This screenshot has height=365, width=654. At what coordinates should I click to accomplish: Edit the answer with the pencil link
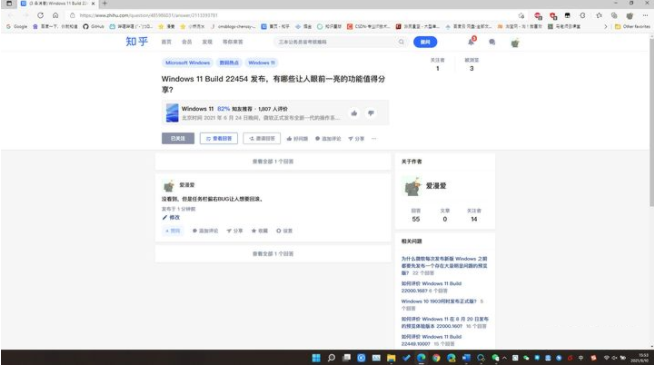click(x=171, y=217)
